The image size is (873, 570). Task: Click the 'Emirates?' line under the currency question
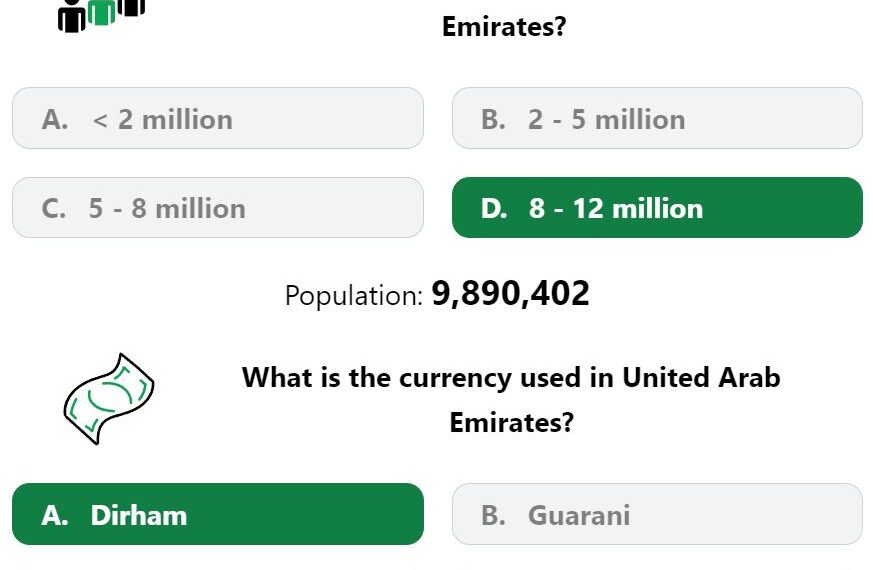[511, 422]
